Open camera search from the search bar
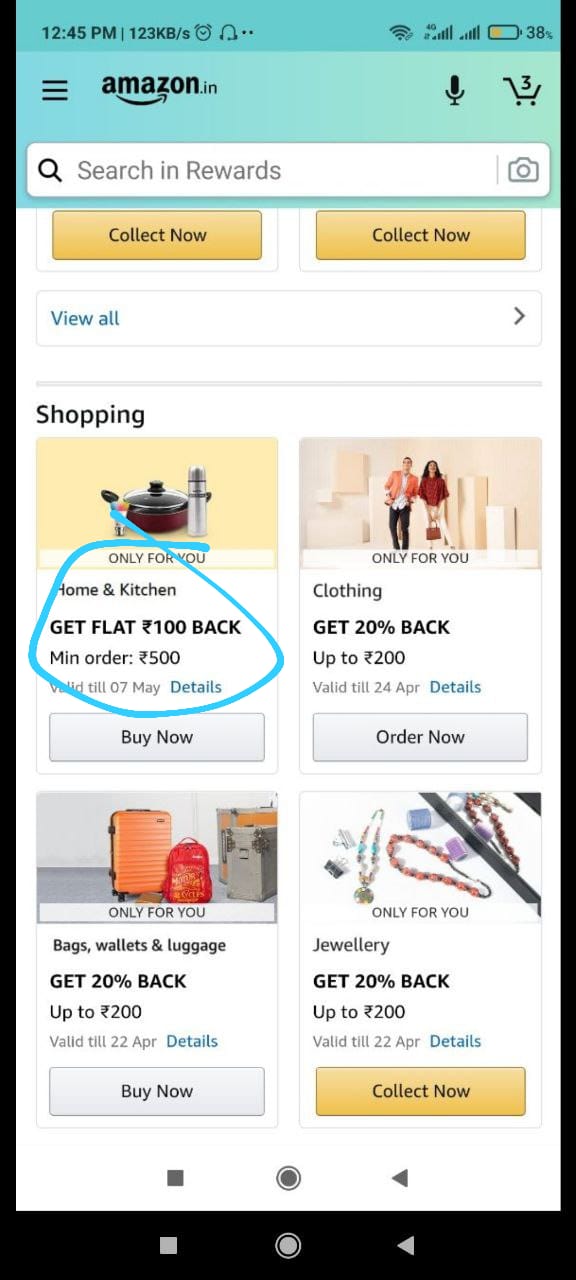Screen dimensions: 576x1280 [523, 170]
